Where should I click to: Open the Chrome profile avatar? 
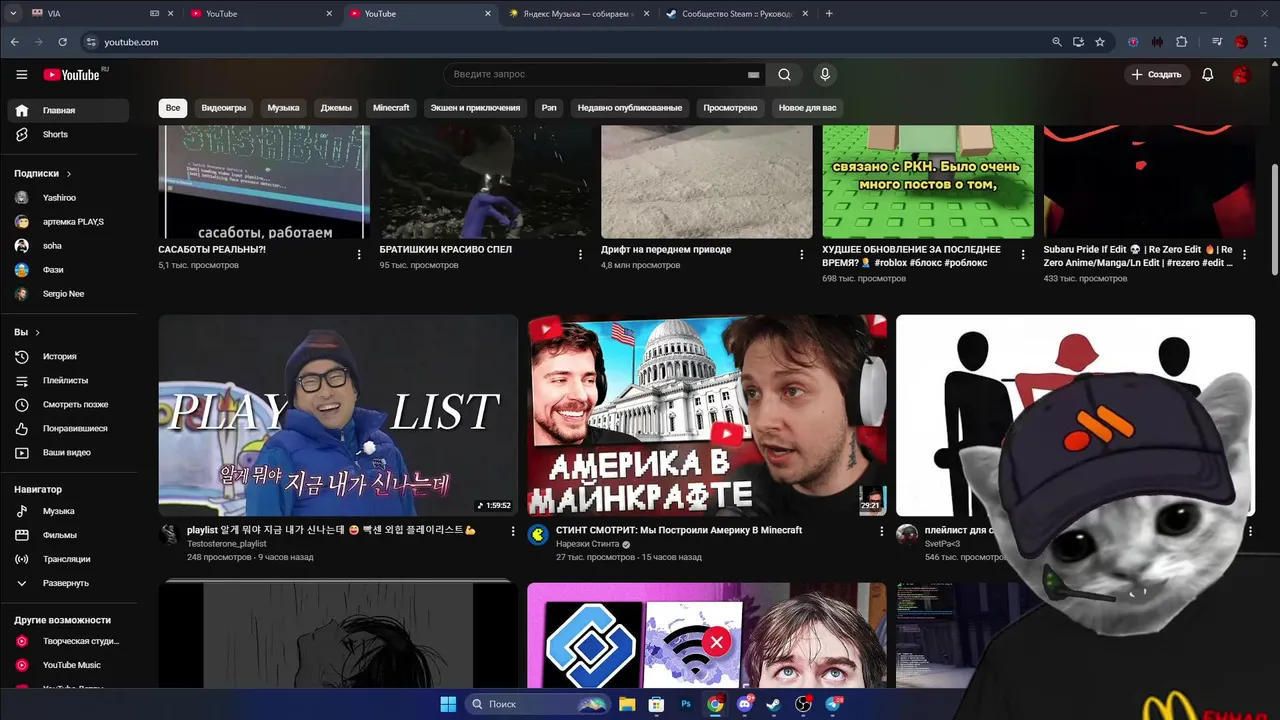pyautogui.click(x=1241, y=42)
